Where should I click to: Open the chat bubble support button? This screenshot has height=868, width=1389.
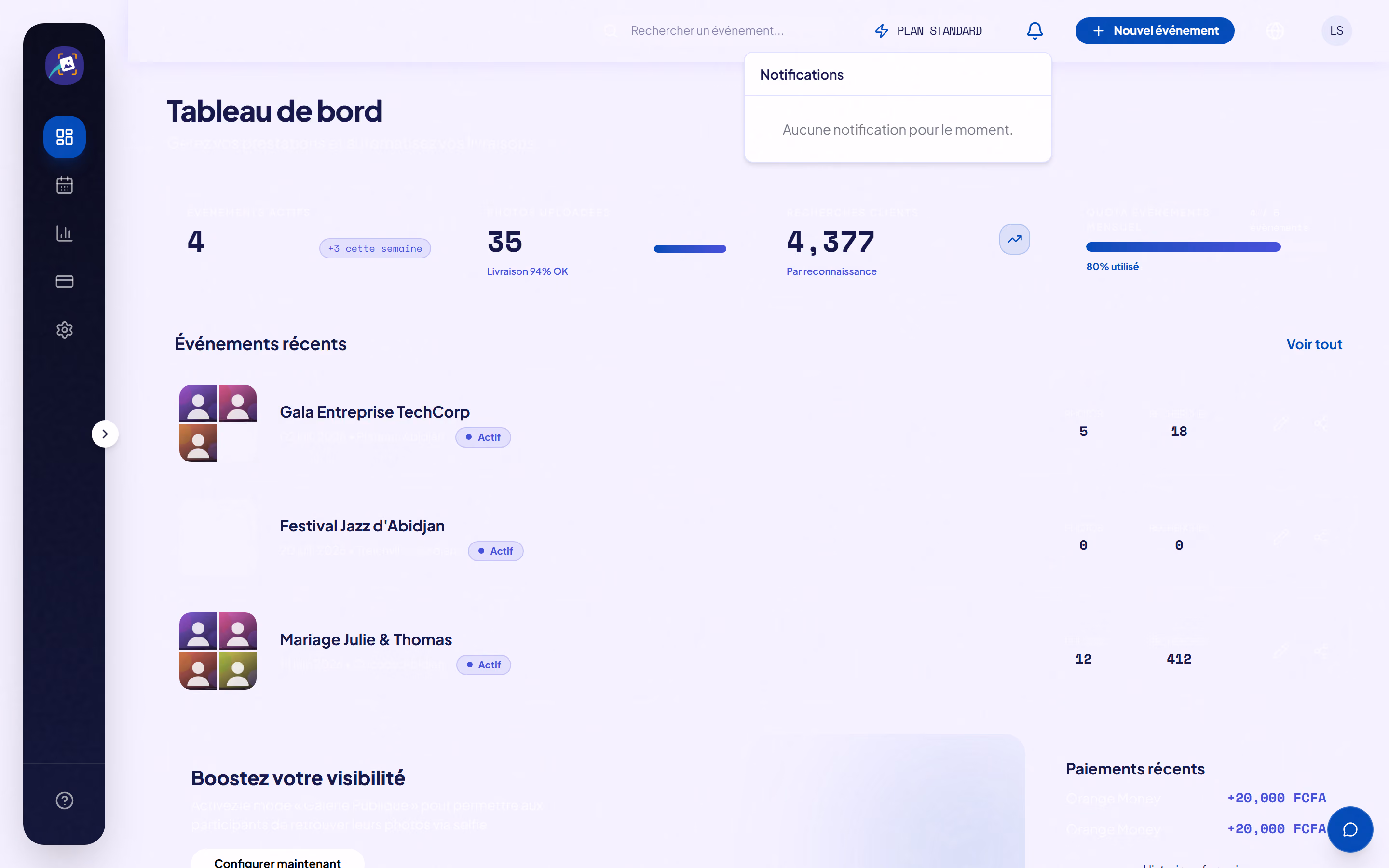coord(1350,829)
